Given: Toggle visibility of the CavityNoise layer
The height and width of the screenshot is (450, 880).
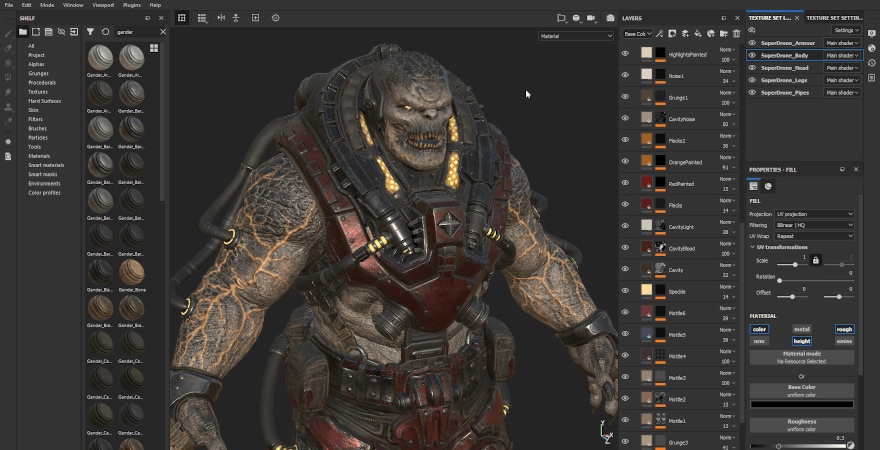Looking at the screenshot, I should (625, 118).
